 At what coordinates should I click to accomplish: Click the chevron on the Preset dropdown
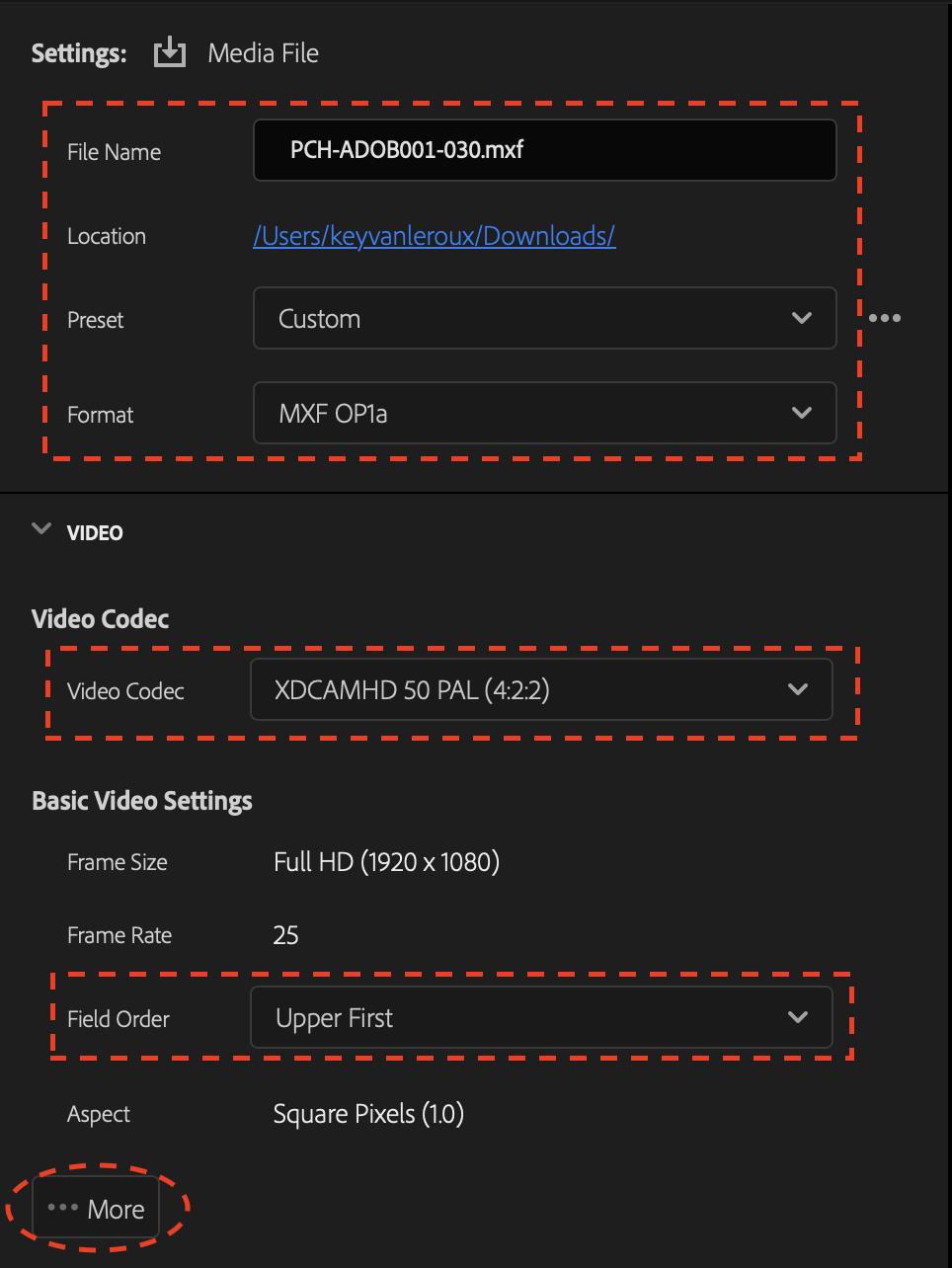pos(802,318)
